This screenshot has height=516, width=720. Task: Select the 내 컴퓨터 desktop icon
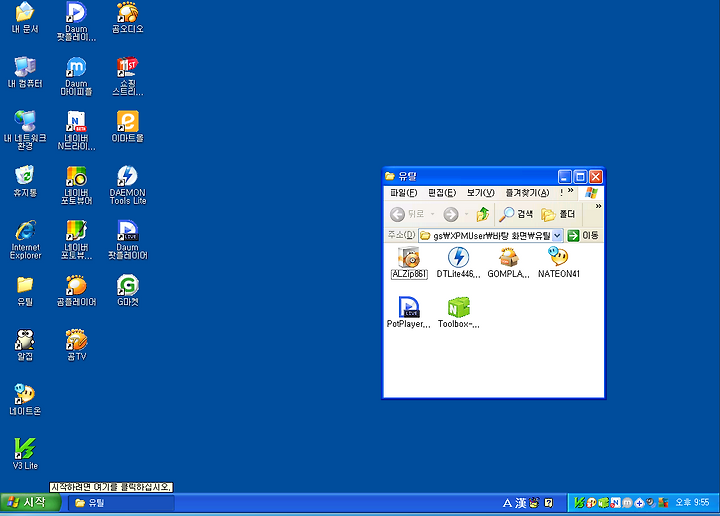[x=25, y=73]
